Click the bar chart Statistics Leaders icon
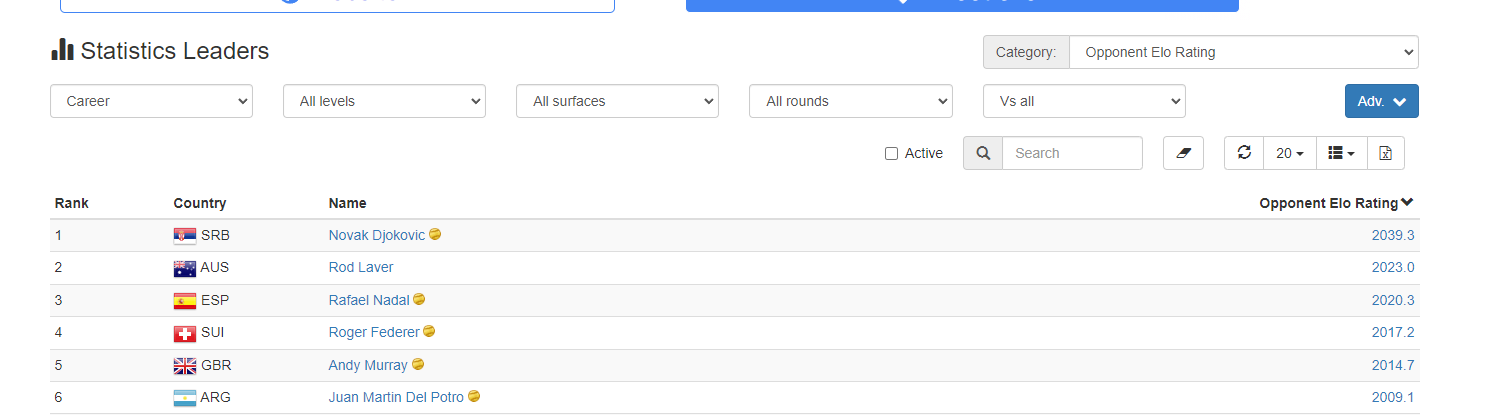The image size is (1495, 415). pos(62,50)
